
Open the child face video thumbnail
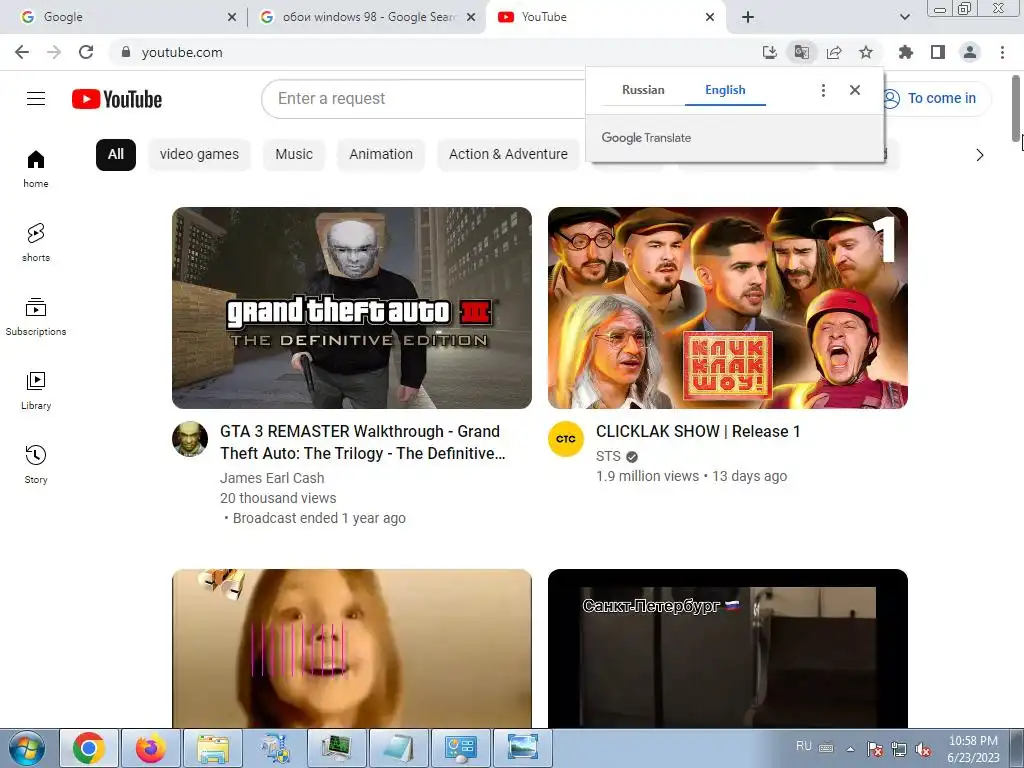coord(352,648)
